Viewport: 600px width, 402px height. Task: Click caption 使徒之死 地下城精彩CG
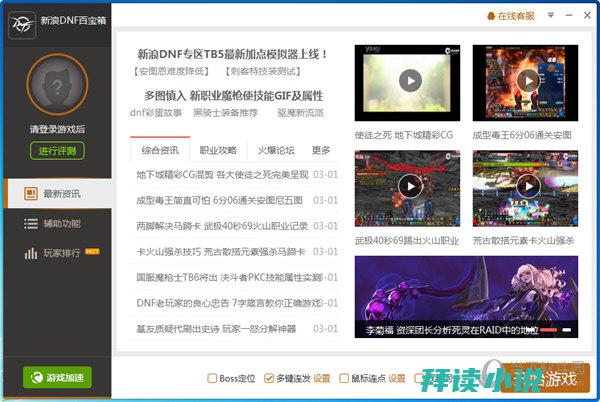tap(404, 135)
